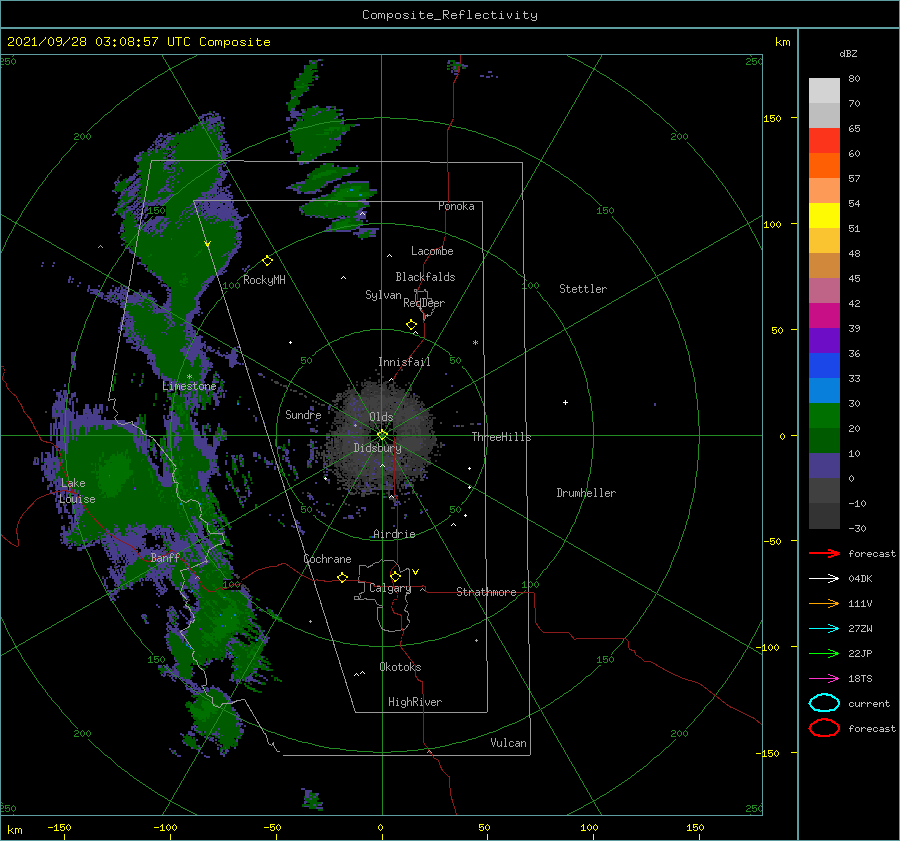Click the RockyMH town label
The image size is (900, 841).
[264, 280]
